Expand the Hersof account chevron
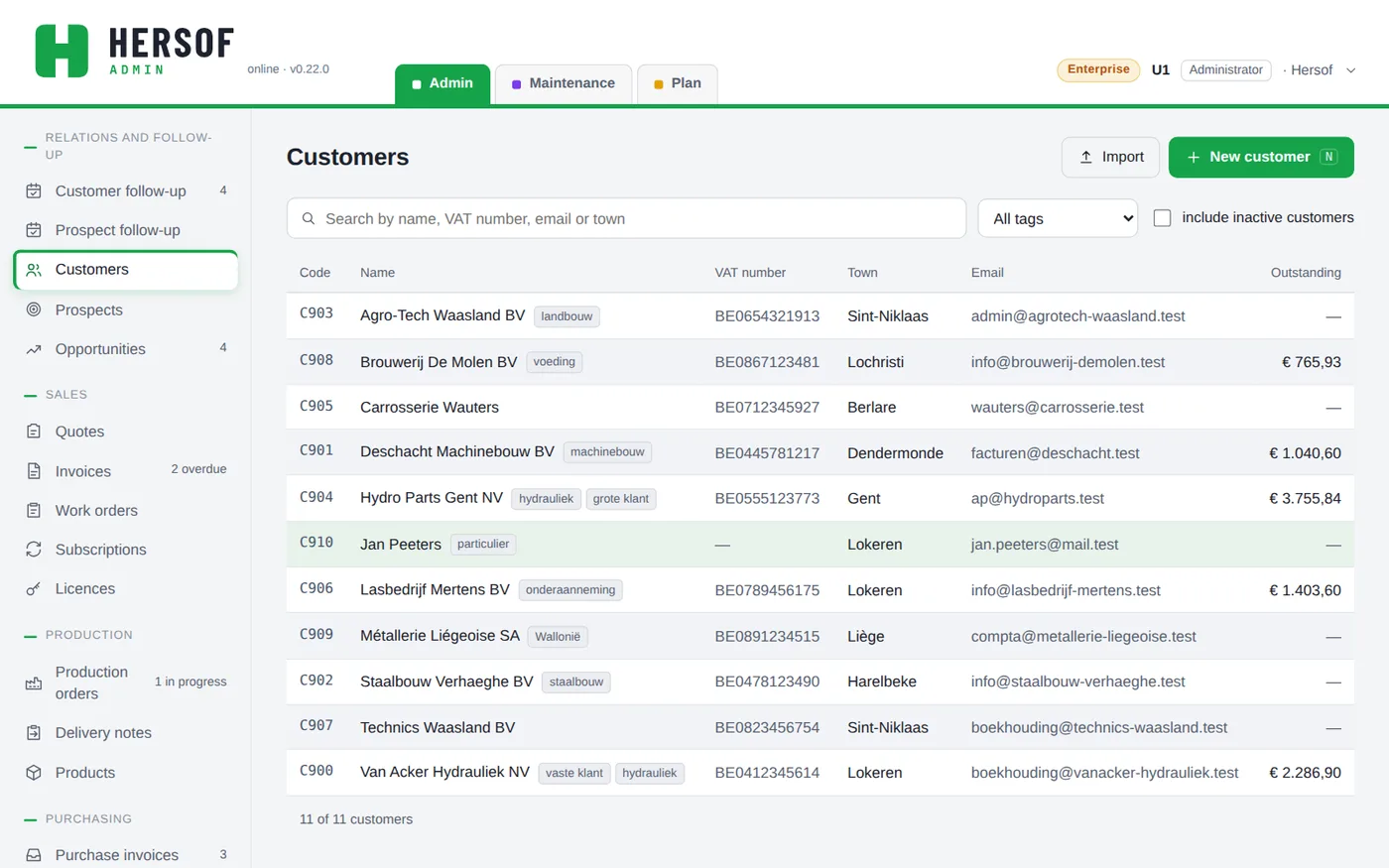The height and width of the screenshot is (868, 1389). point(1350,70)
